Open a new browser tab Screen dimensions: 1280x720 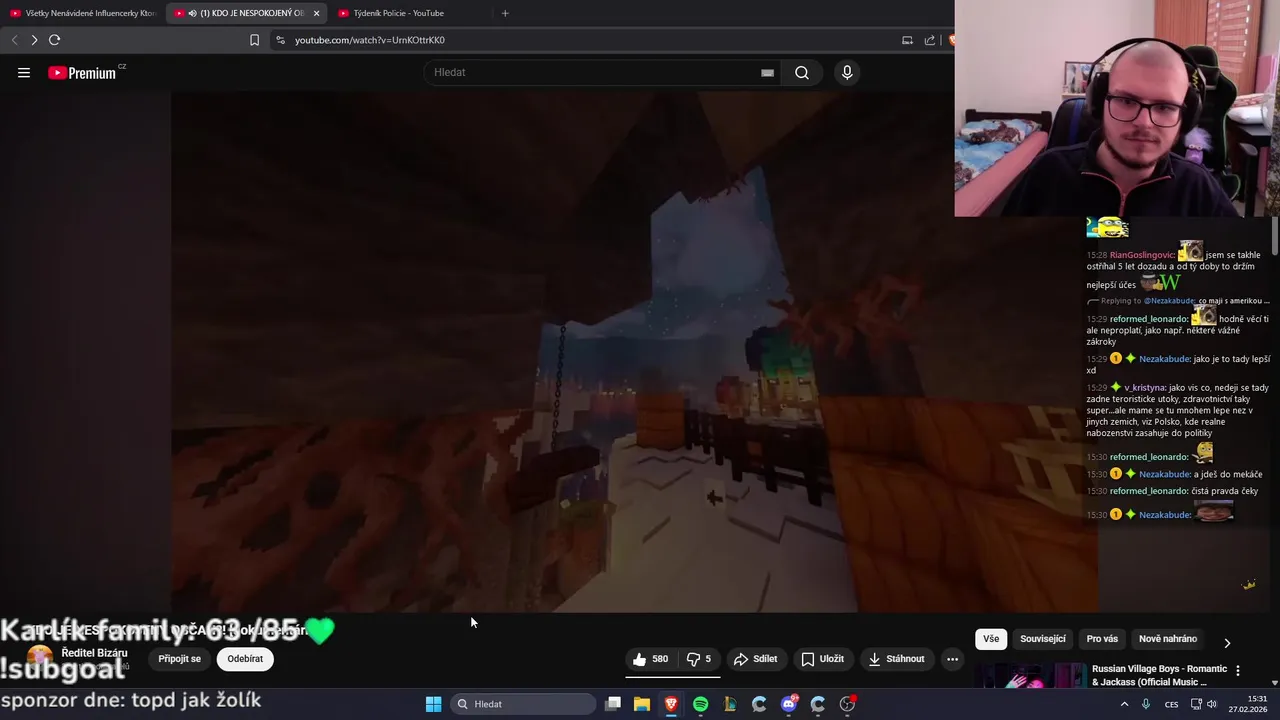pyautogui.click(x=505, y=13)
